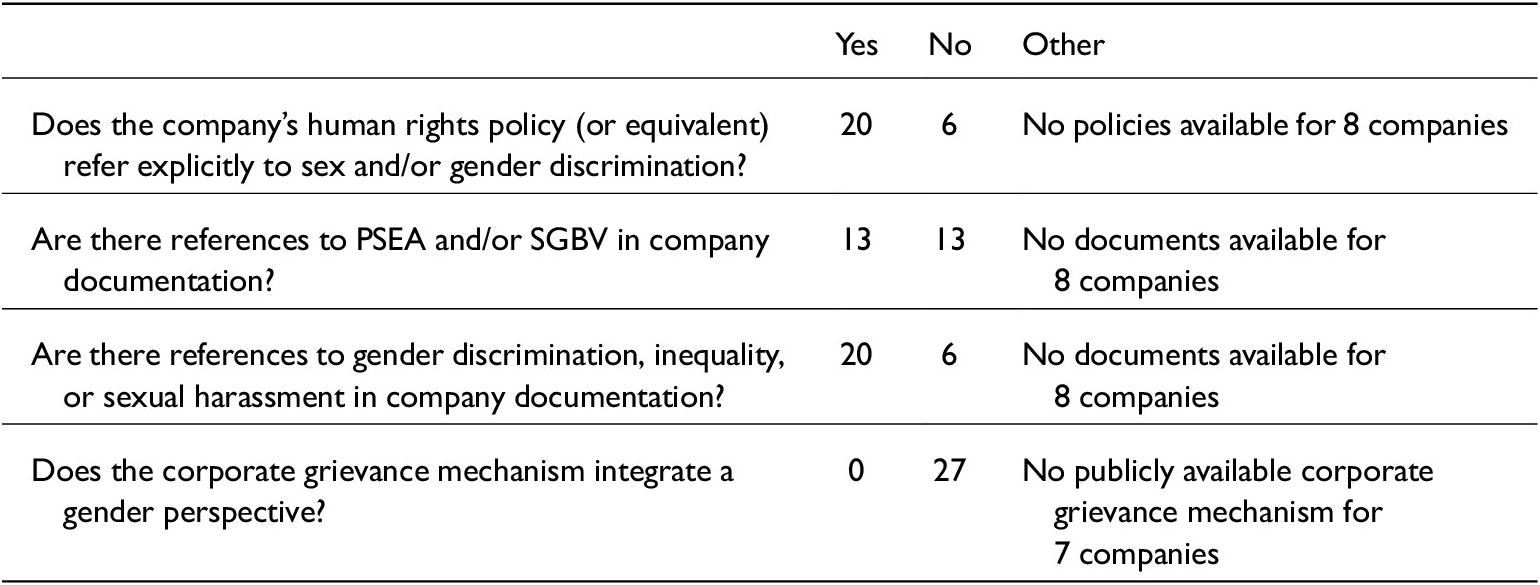Screen dimensions: 1540x585
Task: Click the Yes value 0 in grievance row
Action: point(856,470)
